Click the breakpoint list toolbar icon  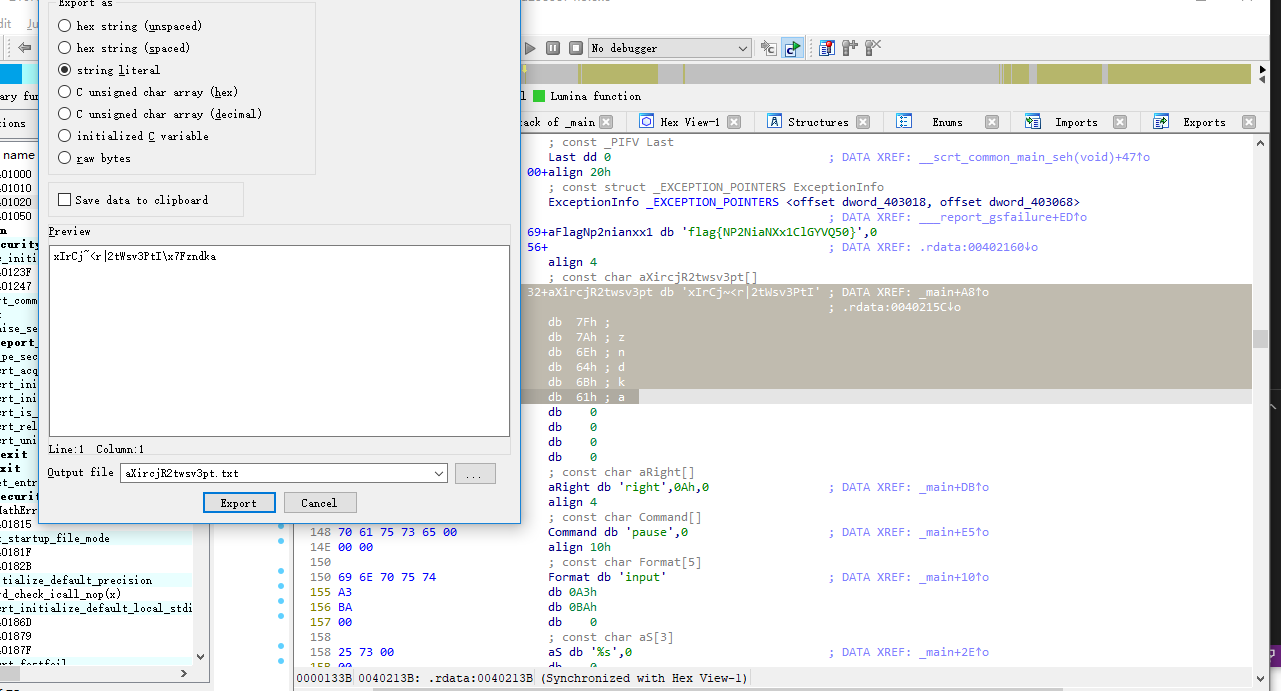826,48
